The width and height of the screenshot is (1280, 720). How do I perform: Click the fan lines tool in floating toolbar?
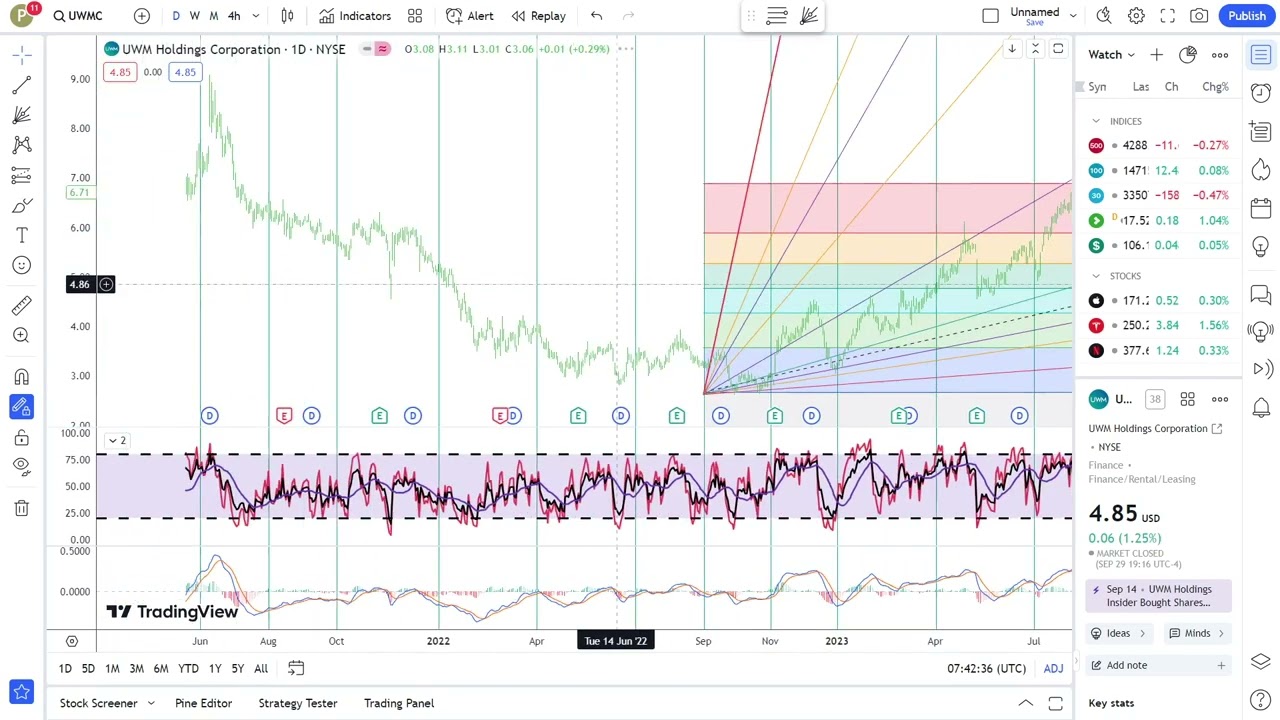809,16
